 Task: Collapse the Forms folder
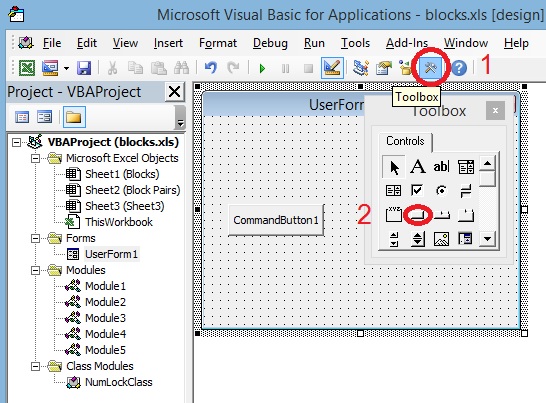point(35,239)
